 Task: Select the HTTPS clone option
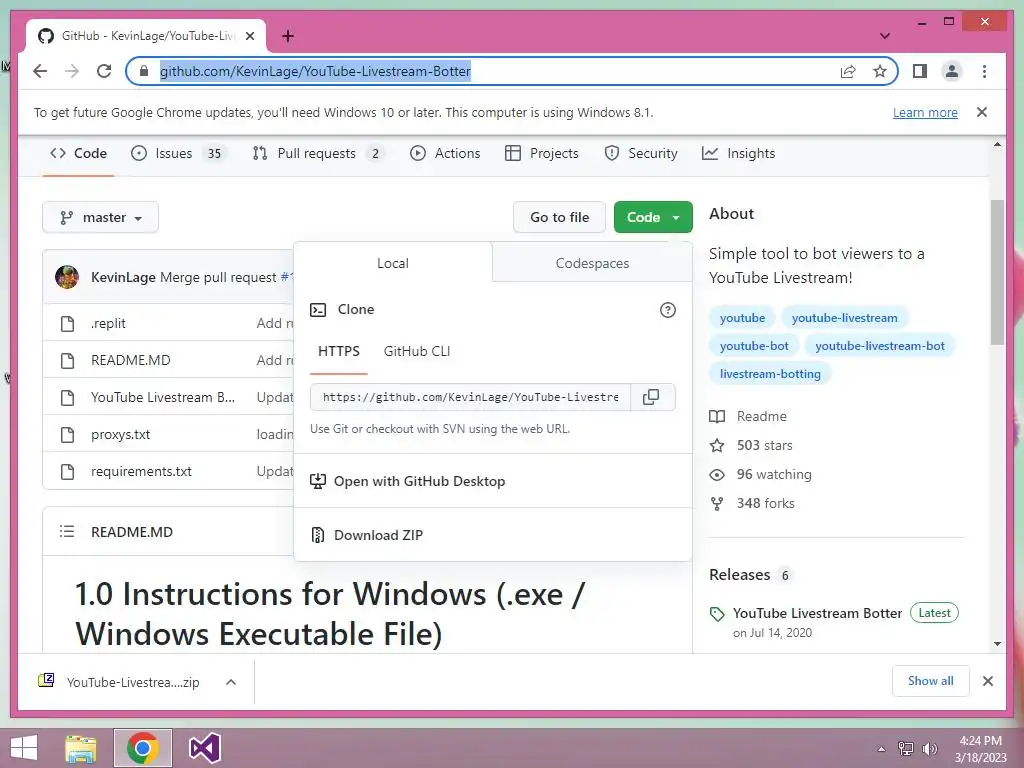(x=339, y=351)
